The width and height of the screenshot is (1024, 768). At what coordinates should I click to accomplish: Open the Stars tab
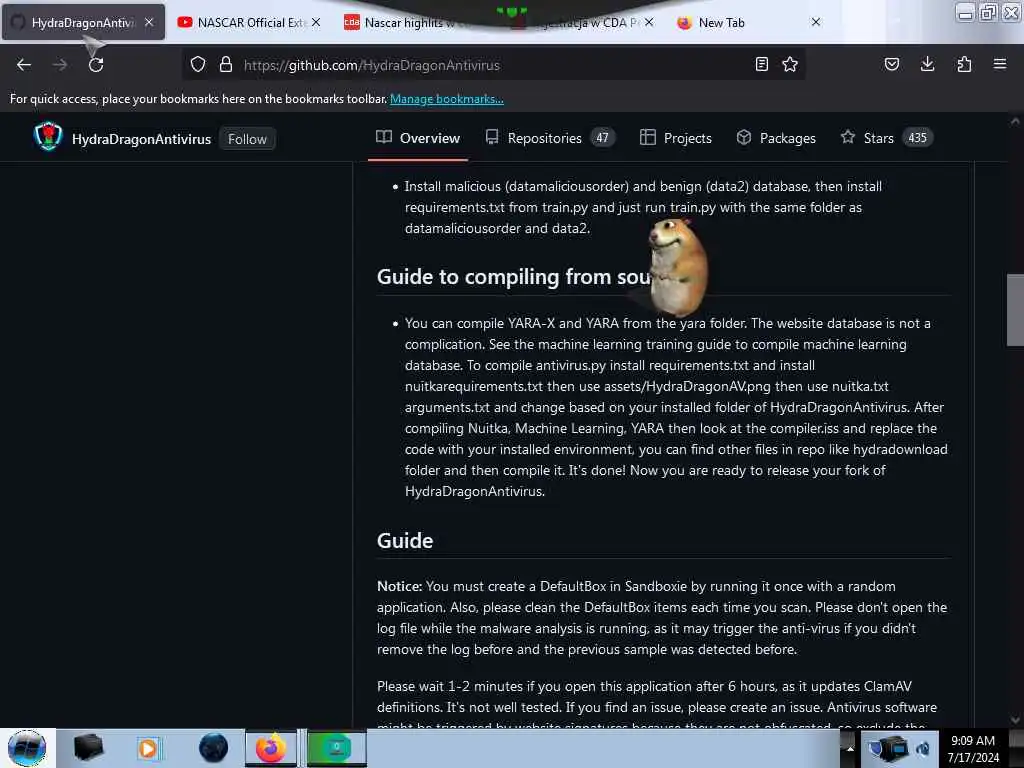point(886,138)
